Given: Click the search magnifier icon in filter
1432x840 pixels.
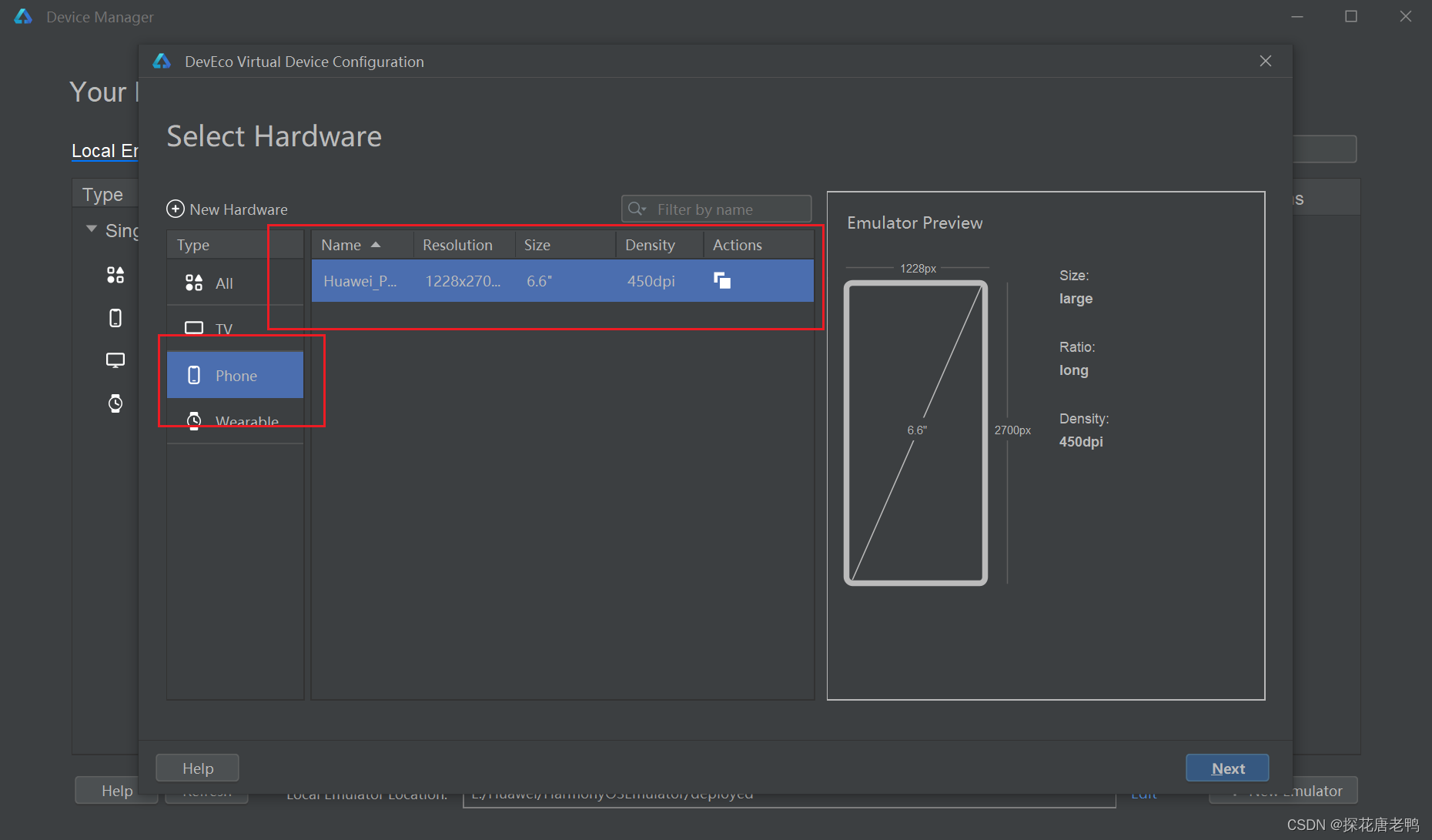Looking at the screenshot, I should 637,209.
